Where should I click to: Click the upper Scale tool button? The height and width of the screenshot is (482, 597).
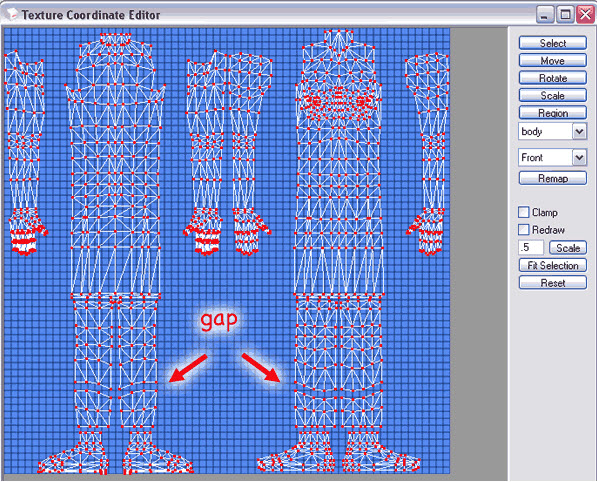[552, 96]
